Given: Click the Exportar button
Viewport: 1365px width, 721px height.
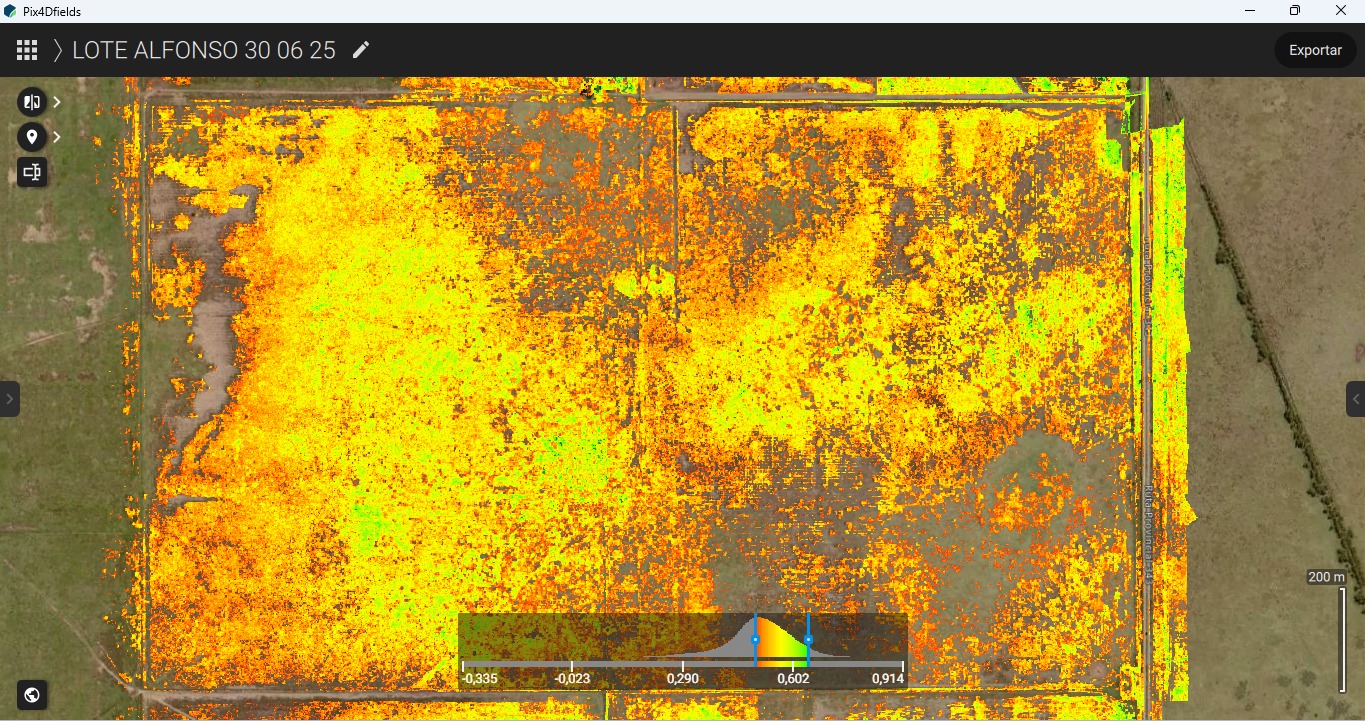Looking at the screenshot, I should pyautogui.click(x=1314, y=50).
